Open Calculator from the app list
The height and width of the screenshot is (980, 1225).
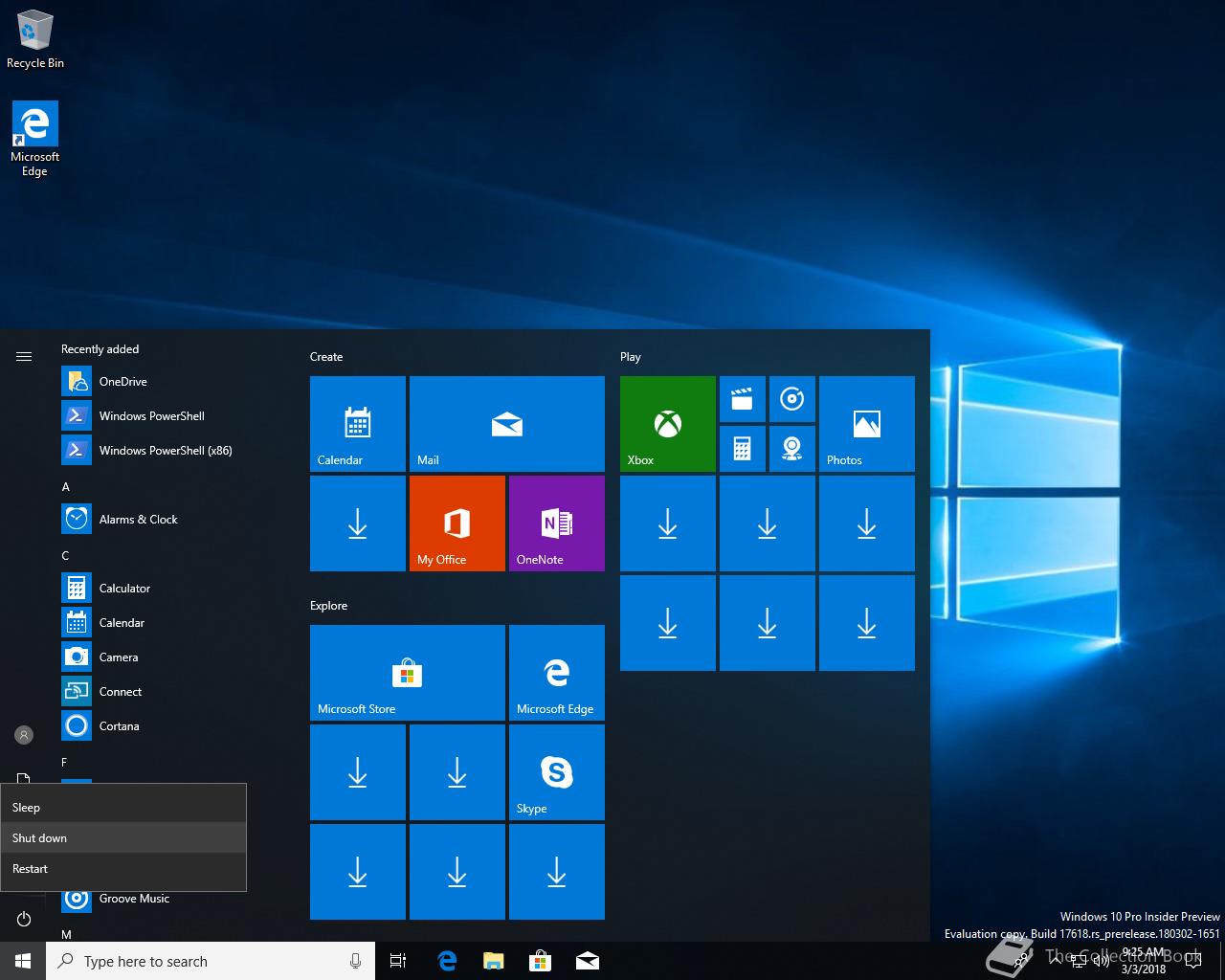pos(172,588)
